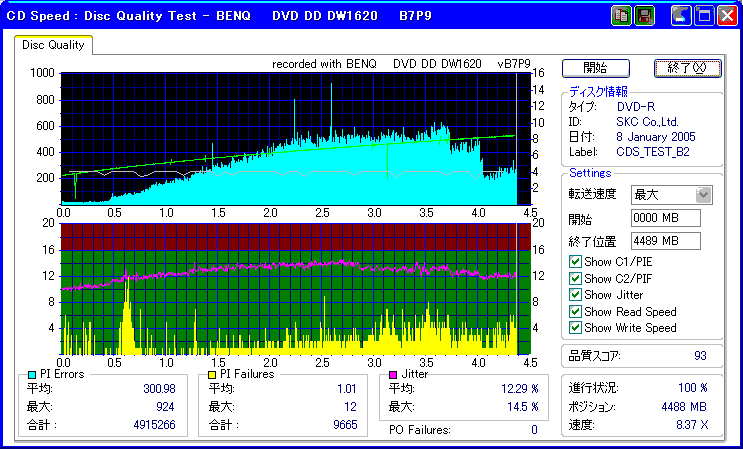743x449 pixels.
Task: Click the magenta Jitter color swatch
Action: click(392, 375)
